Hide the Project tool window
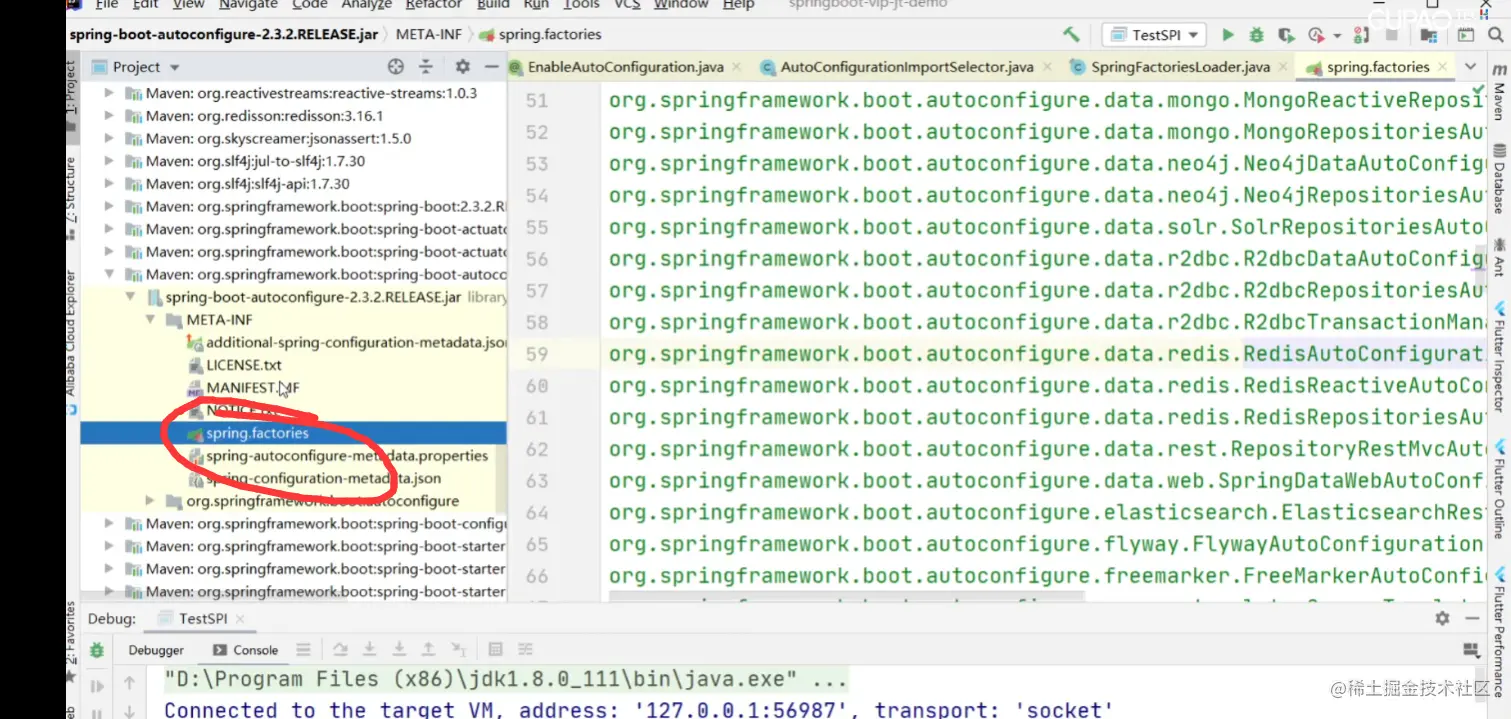 click(x=491, y=67)
